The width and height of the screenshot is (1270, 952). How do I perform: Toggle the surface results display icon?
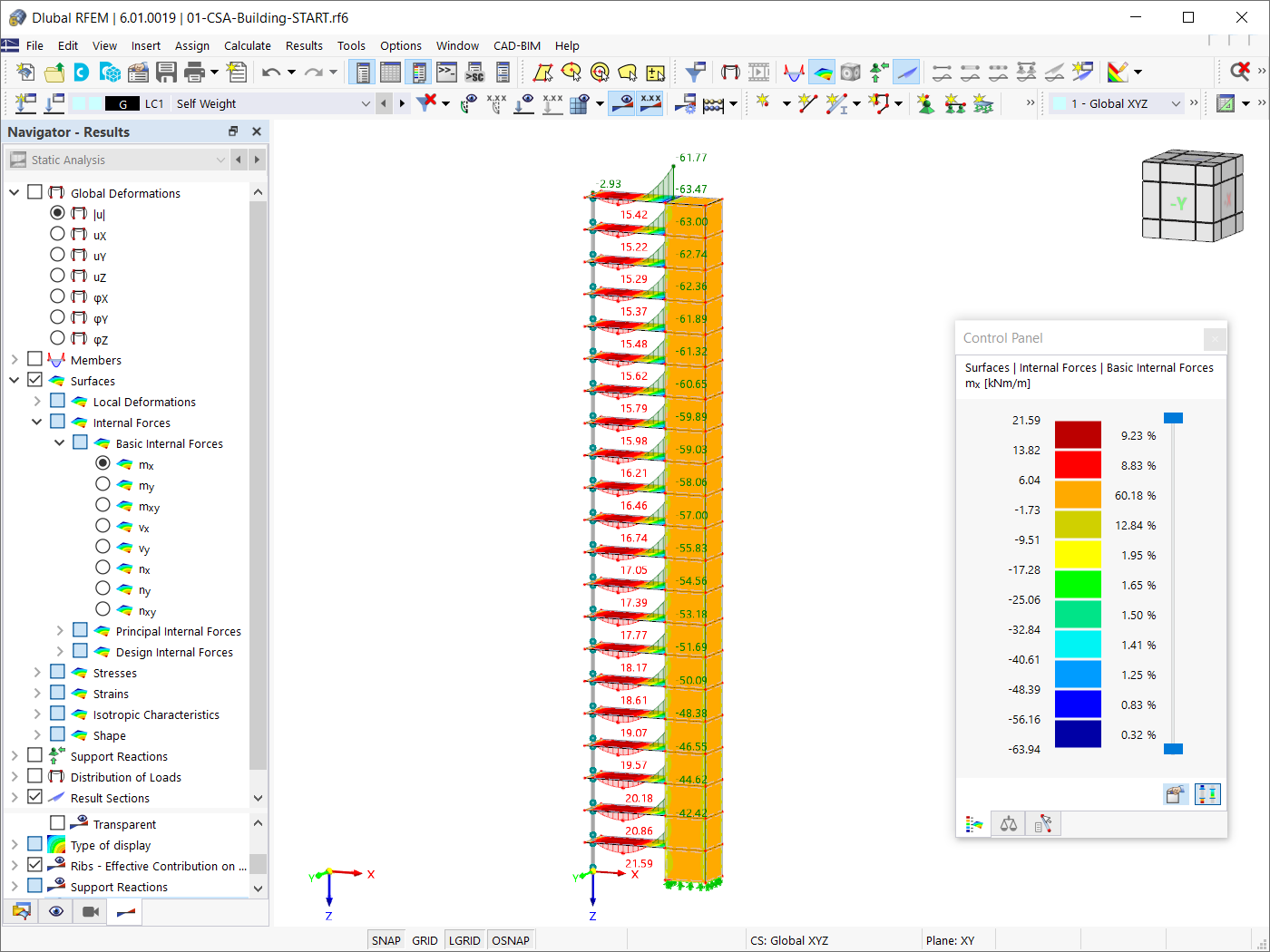tap(822, 72)
